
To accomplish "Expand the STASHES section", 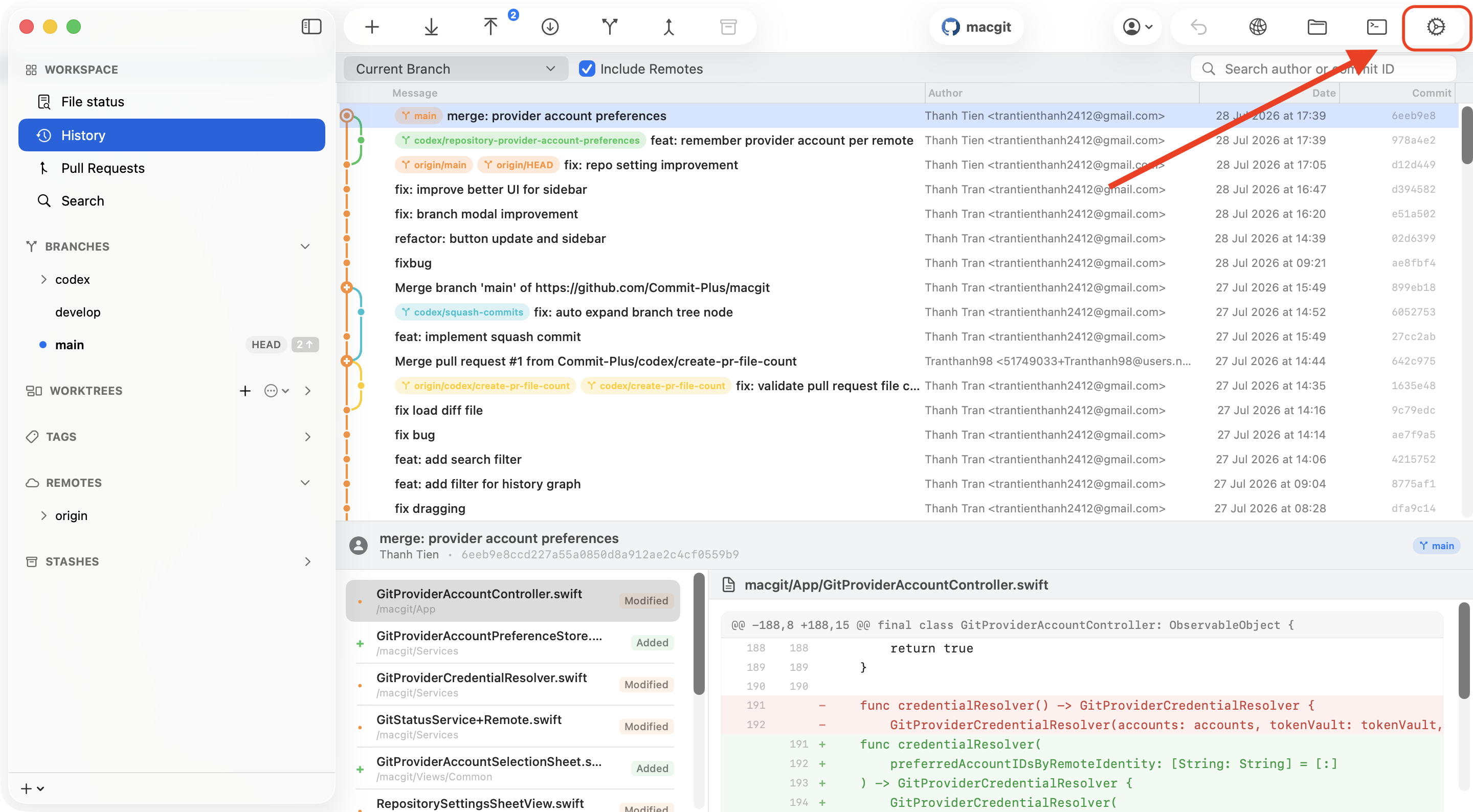I will (x=307, y=561).
